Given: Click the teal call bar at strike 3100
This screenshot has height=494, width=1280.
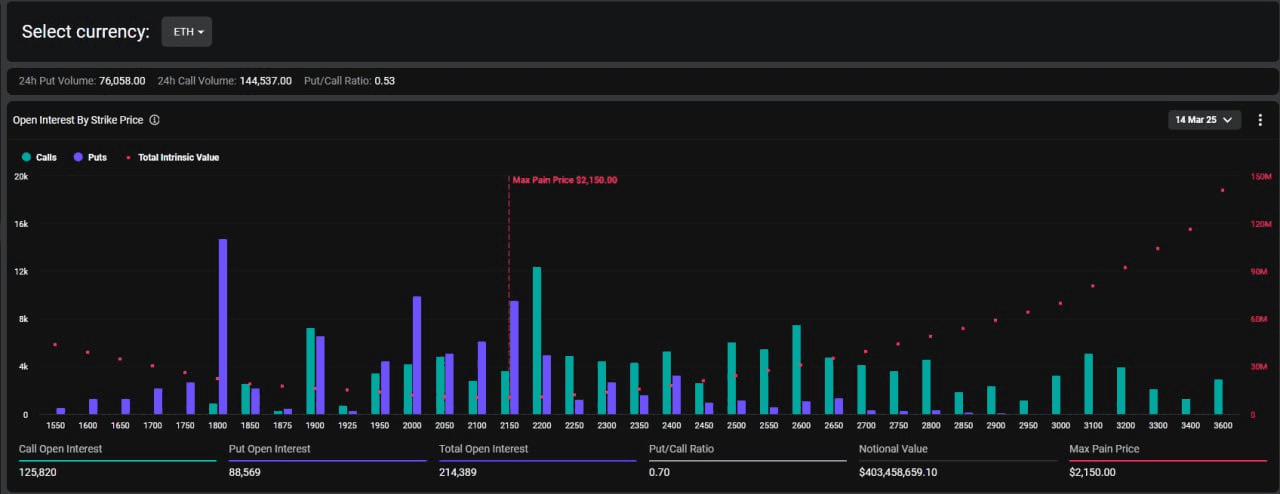Looking at the screenshot, I should pyautogui.click(x=1088, y=383).
